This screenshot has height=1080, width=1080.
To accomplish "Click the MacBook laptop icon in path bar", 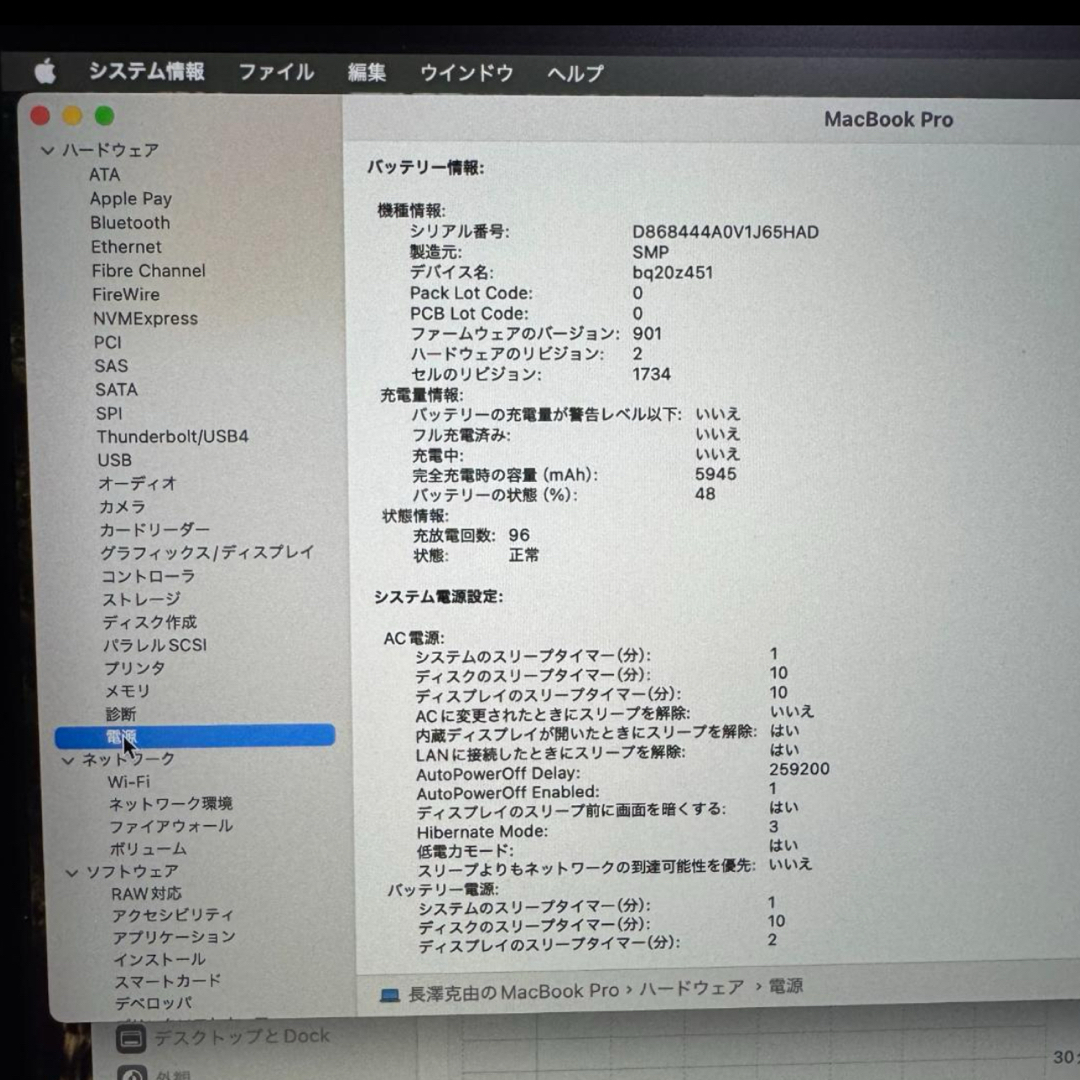I will coord(390,995).
